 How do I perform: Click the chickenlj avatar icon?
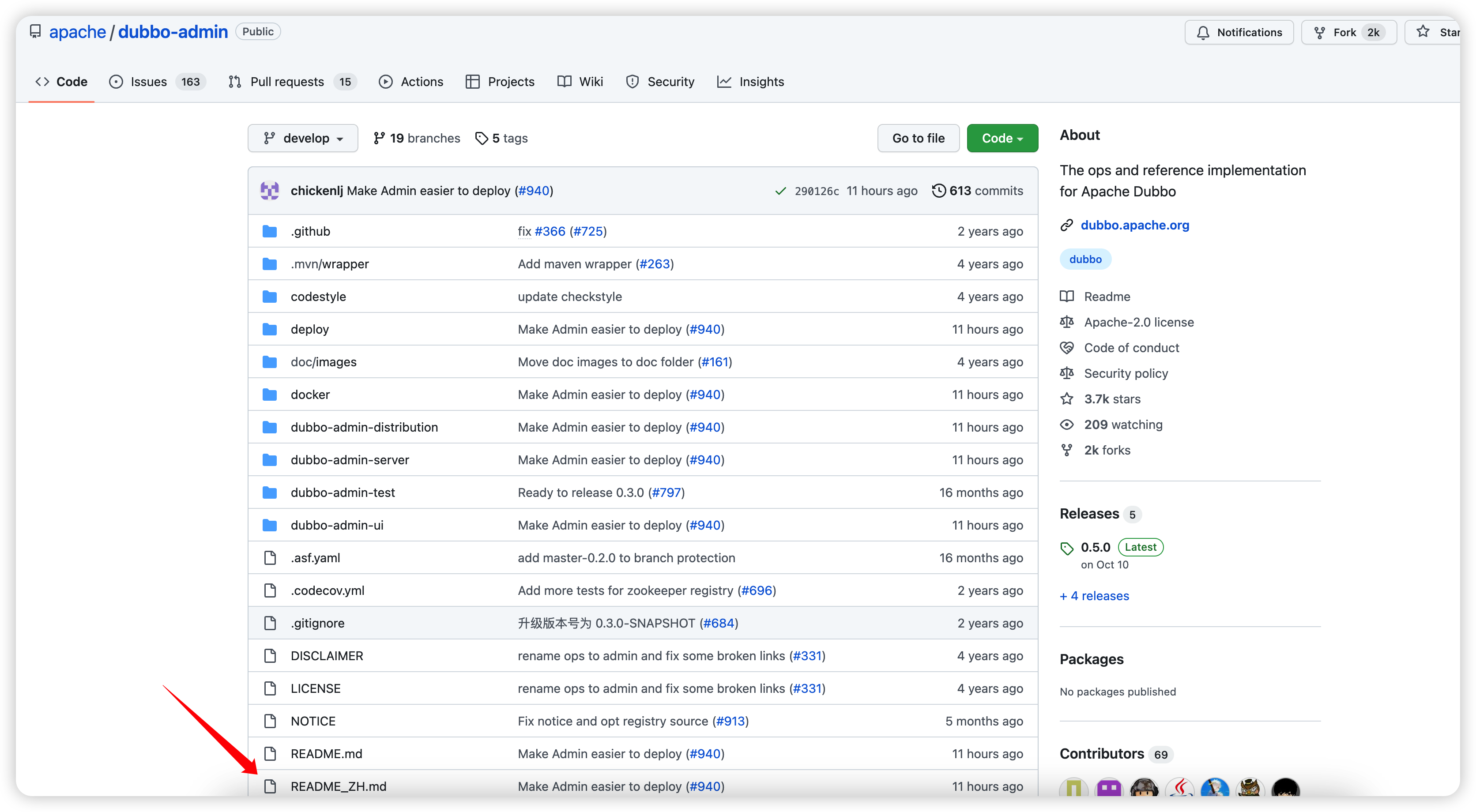[269, 191]
